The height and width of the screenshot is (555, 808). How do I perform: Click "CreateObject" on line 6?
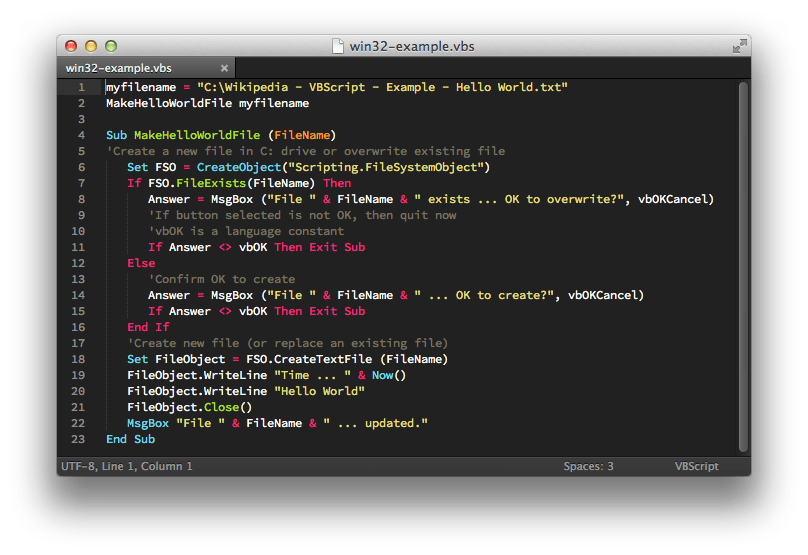239,167
